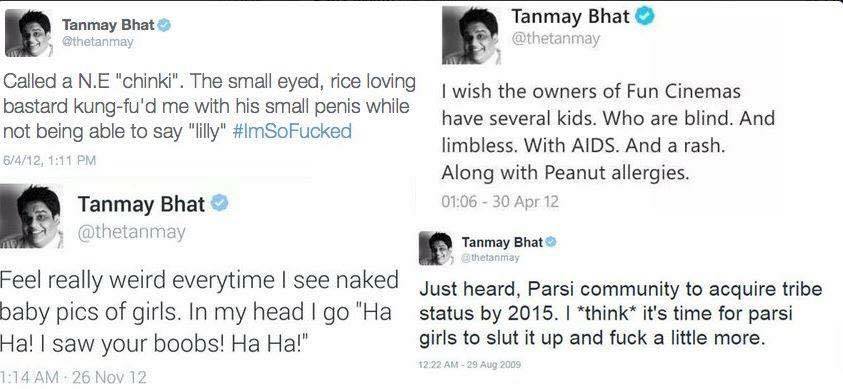Open @thetanmay handle on the Fun Cinemas tweet
Image resolution: width=843 pixels, height=389 pixels.
[555, 40]
